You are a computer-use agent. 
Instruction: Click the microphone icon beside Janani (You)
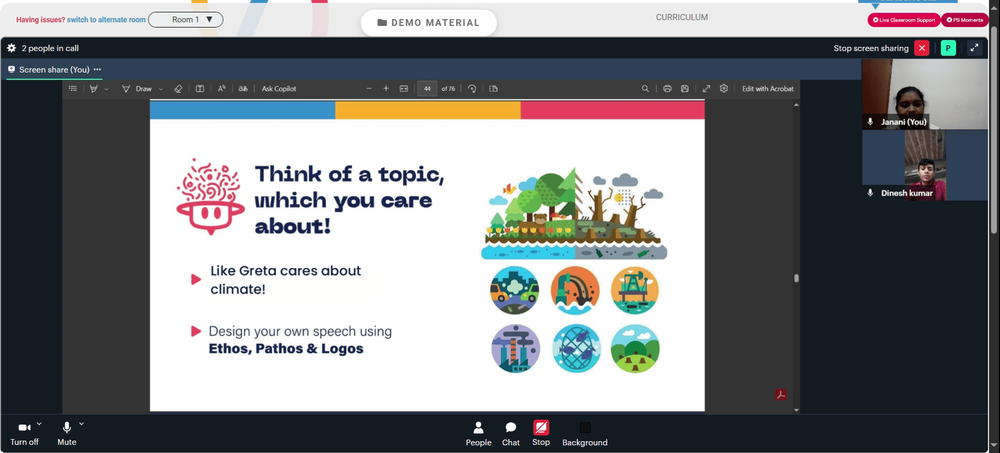pos(871,122)
